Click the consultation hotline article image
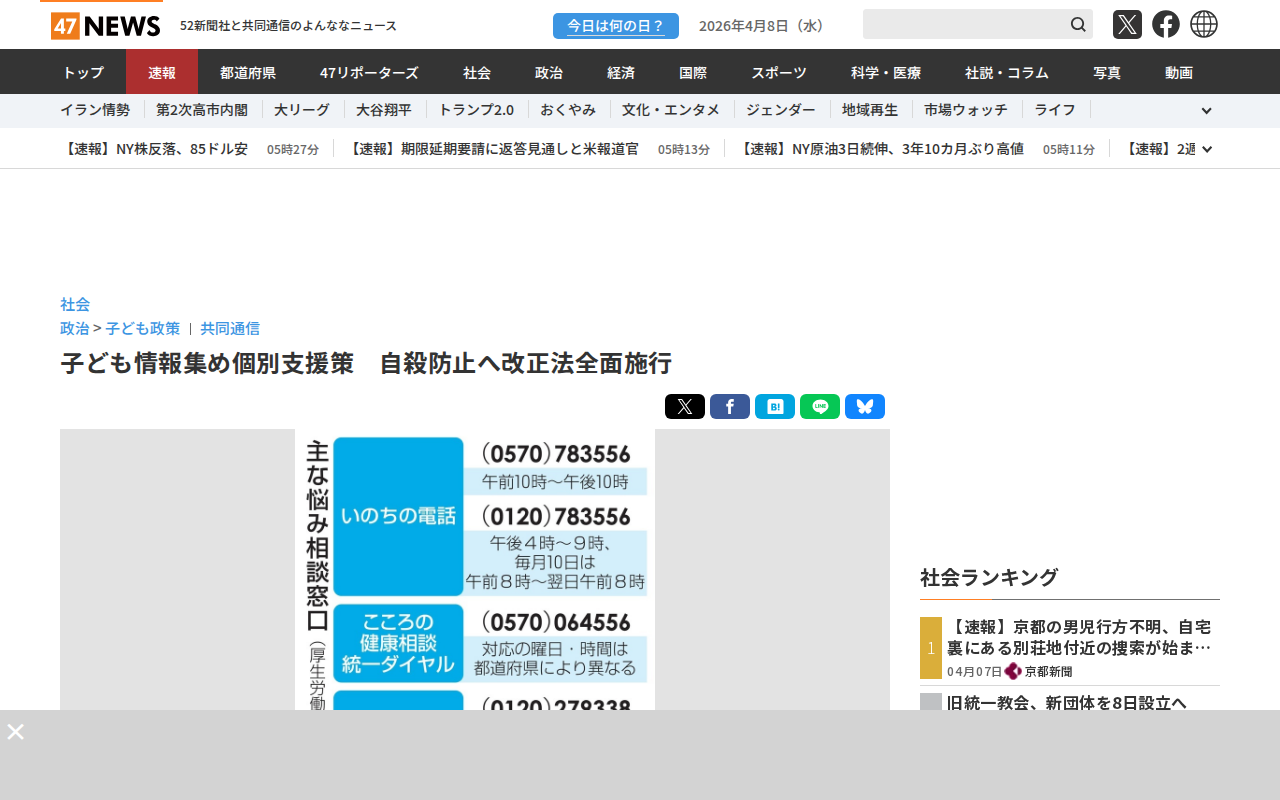 475,570
